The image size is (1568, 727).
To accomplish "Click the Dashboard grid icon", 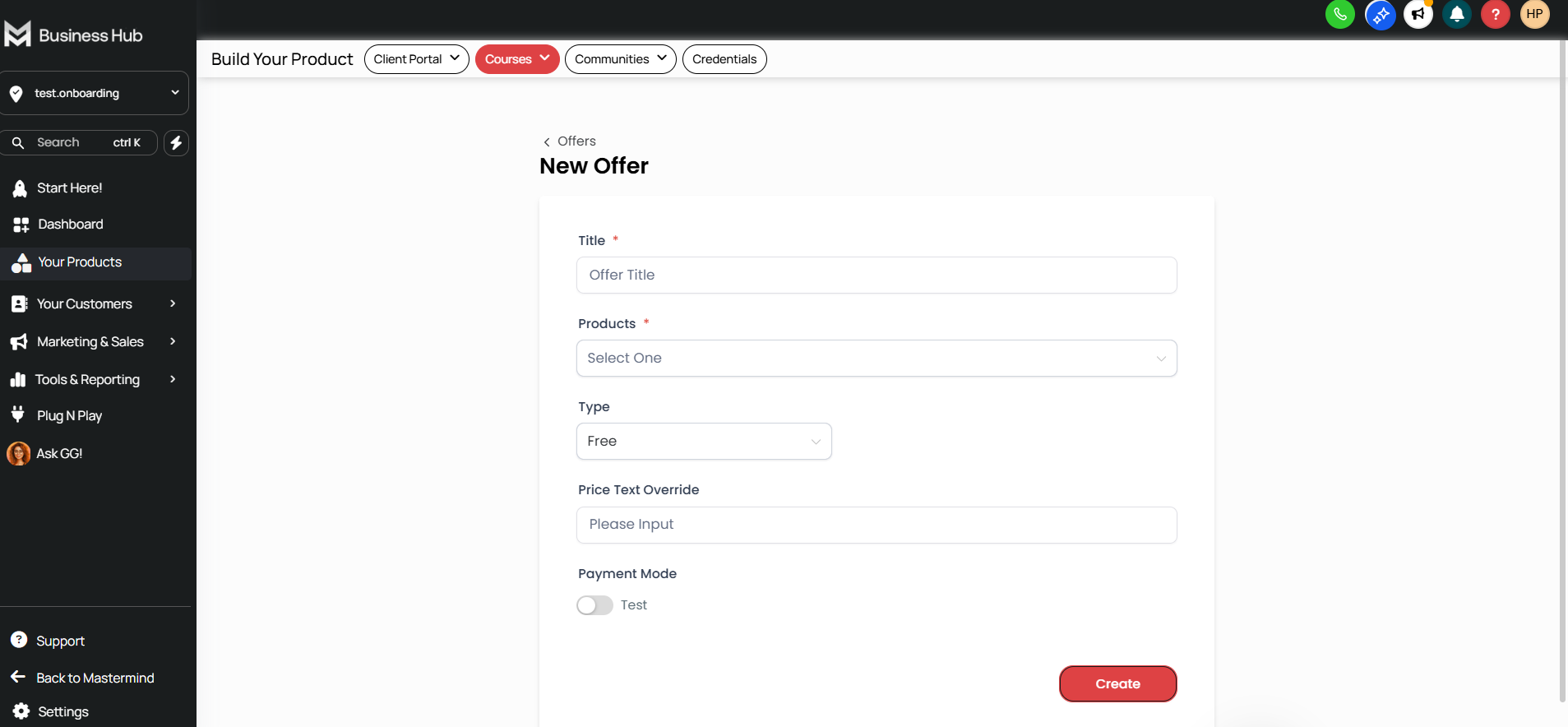I will point(21,225).
